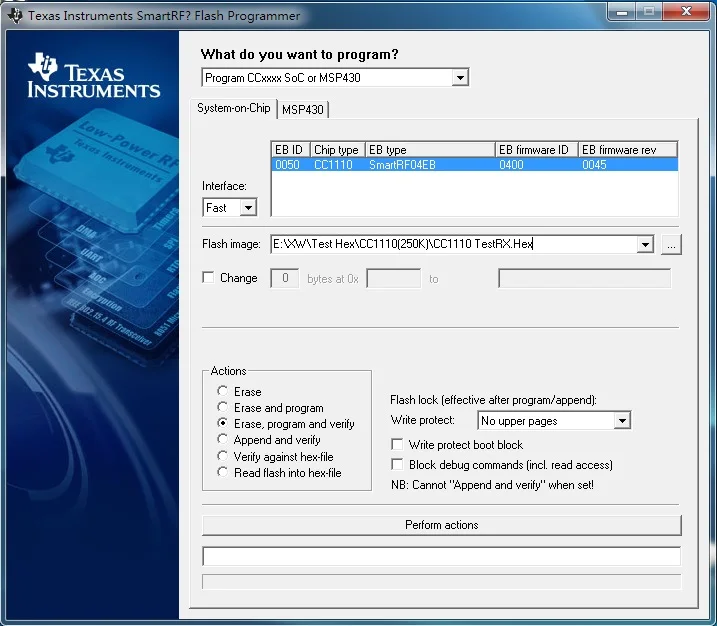Viewport: 717px width, 626px height.
Task: Select the CC1110 SmartRF04EB device row
Action: 474,165
